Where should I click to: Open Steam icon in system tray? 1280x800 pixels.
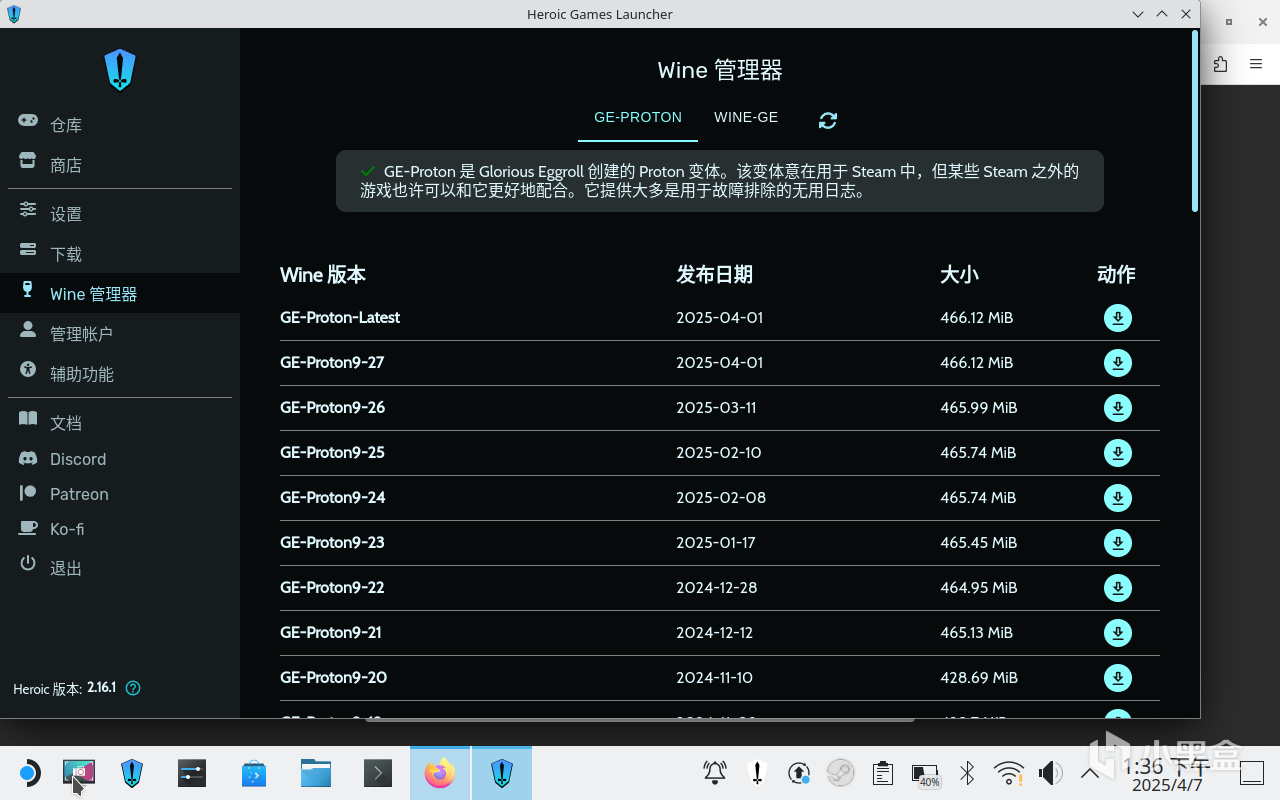tap(840, 772)
